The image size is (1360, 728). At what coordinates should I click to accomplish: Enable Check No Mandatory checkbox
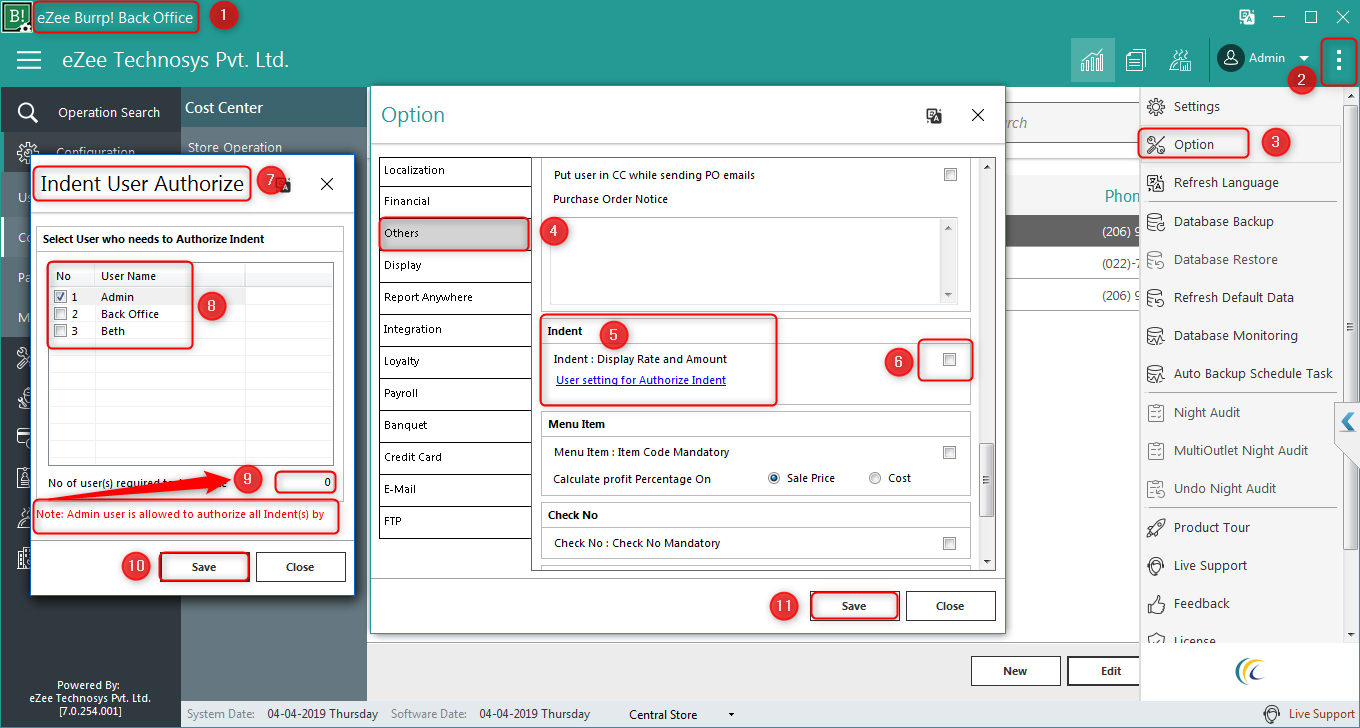pyautogui.click(x=950, y=543)
